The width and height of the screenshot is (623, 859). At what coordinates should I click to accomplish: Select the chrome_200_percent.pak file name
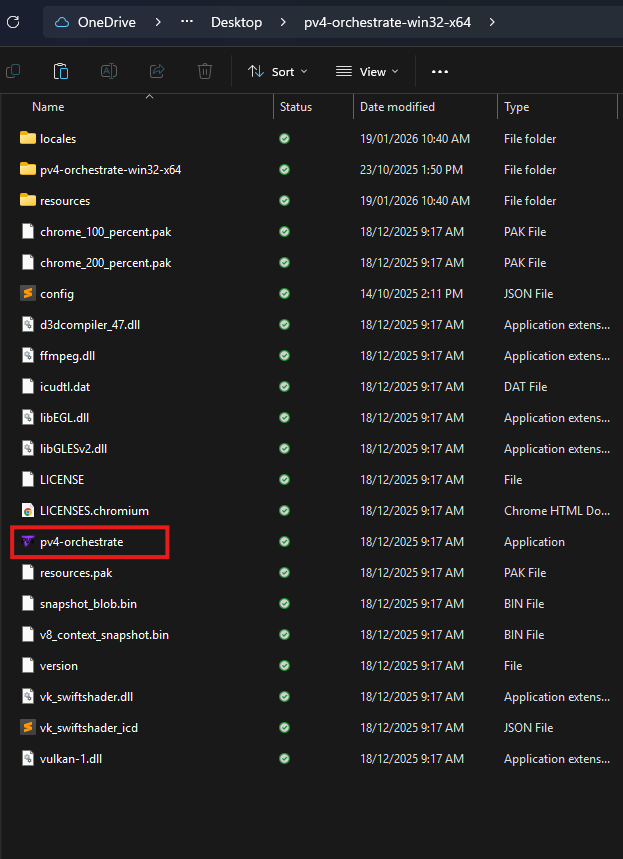106,263
